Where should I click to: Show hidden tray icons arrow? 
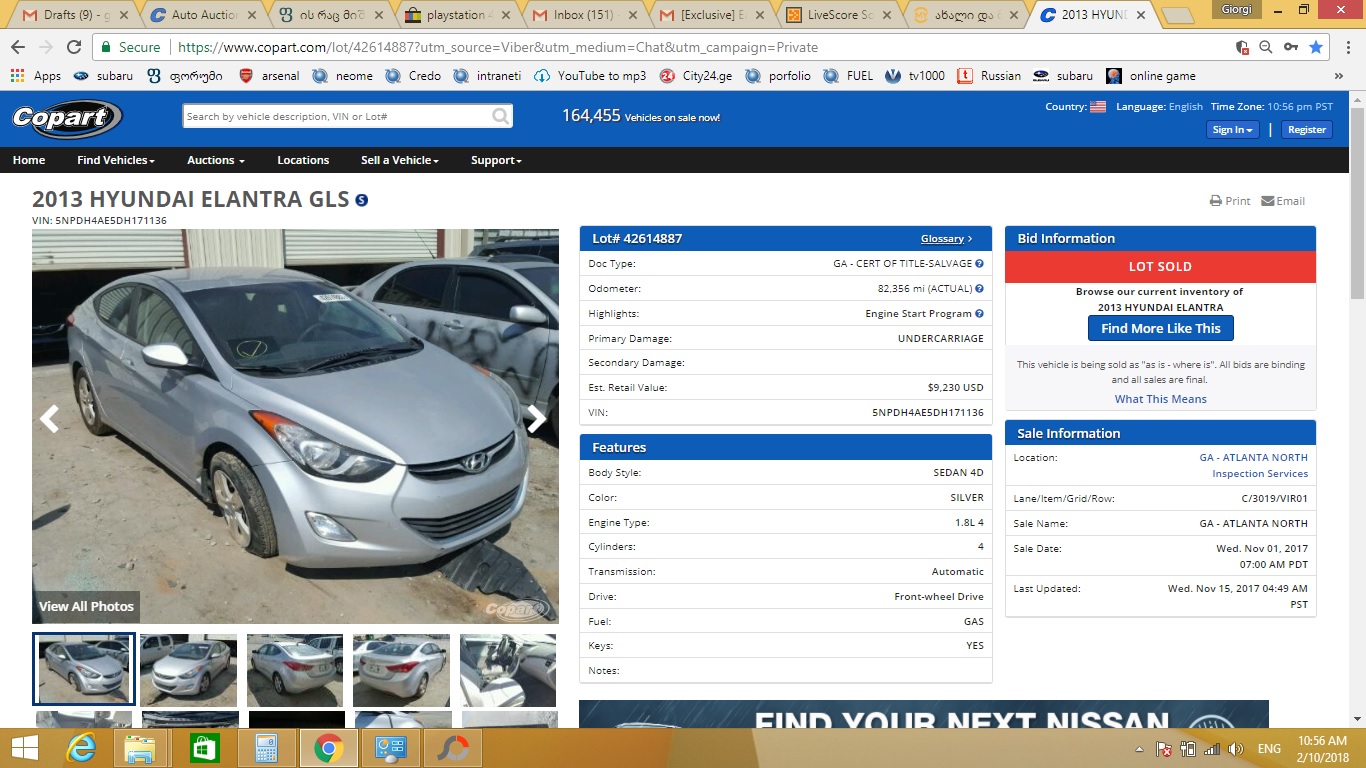[x=1140, y=749]
